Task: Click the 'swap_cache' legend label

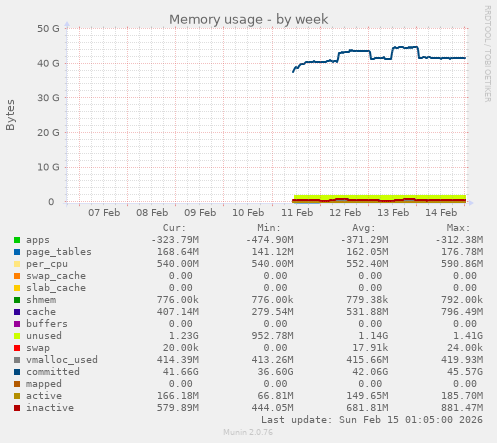Action: [x=56, y=276]
